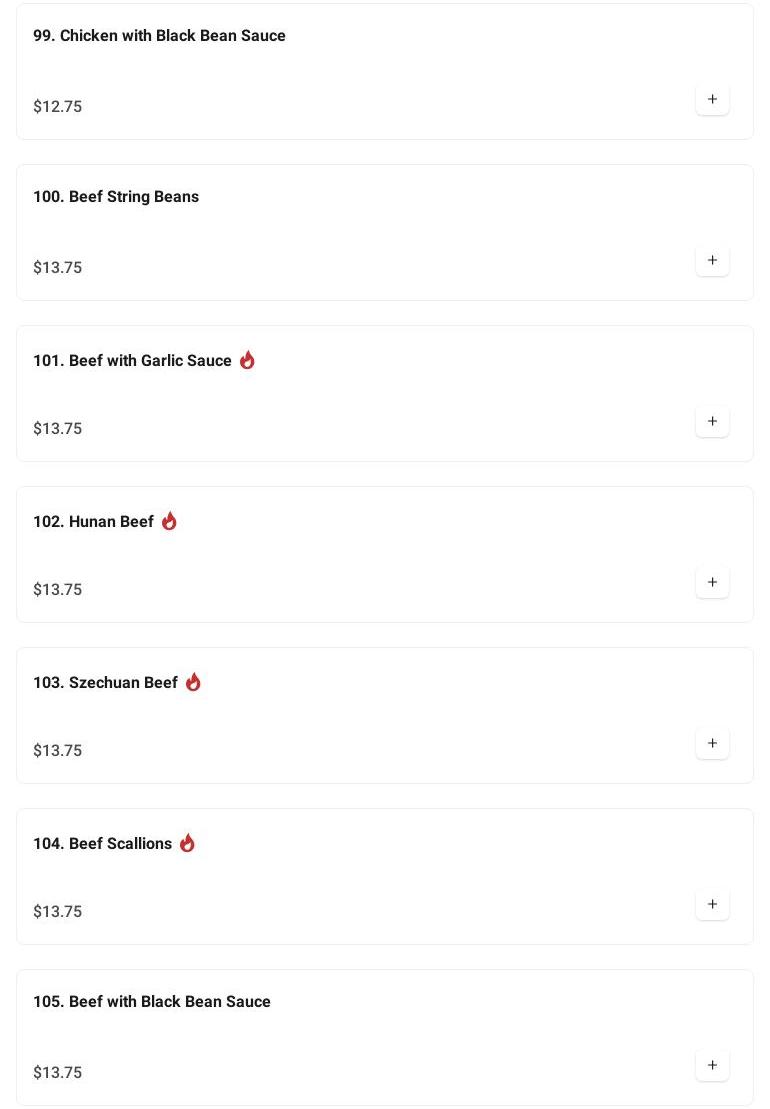Image resolution: width=770 pixels, height=1109 pixels.
Task: View 103. Szechuan Beef item title
Action: click(x=105, y=683)
